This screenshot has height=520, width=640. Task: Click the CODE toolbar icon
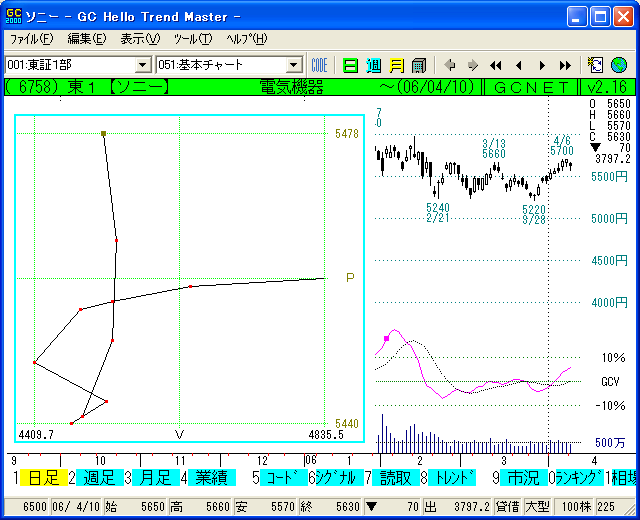(x=319, y=65)
